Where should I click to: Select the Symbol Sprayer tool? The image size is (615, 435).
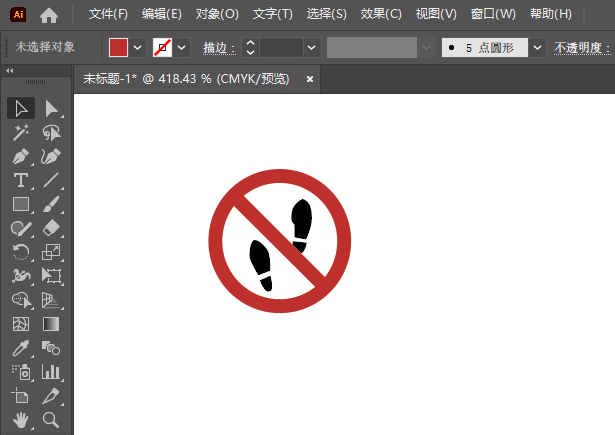[x=21, y=372]
